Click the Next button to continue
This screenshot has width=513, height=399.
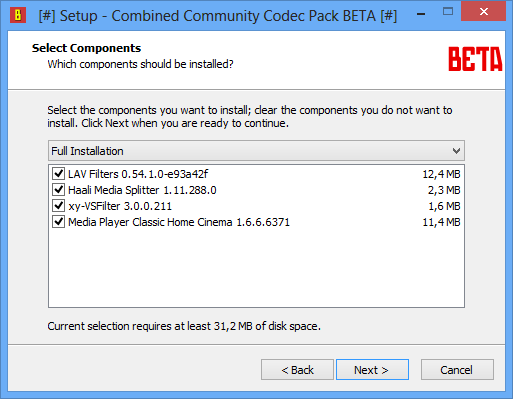tap(372, 370)
